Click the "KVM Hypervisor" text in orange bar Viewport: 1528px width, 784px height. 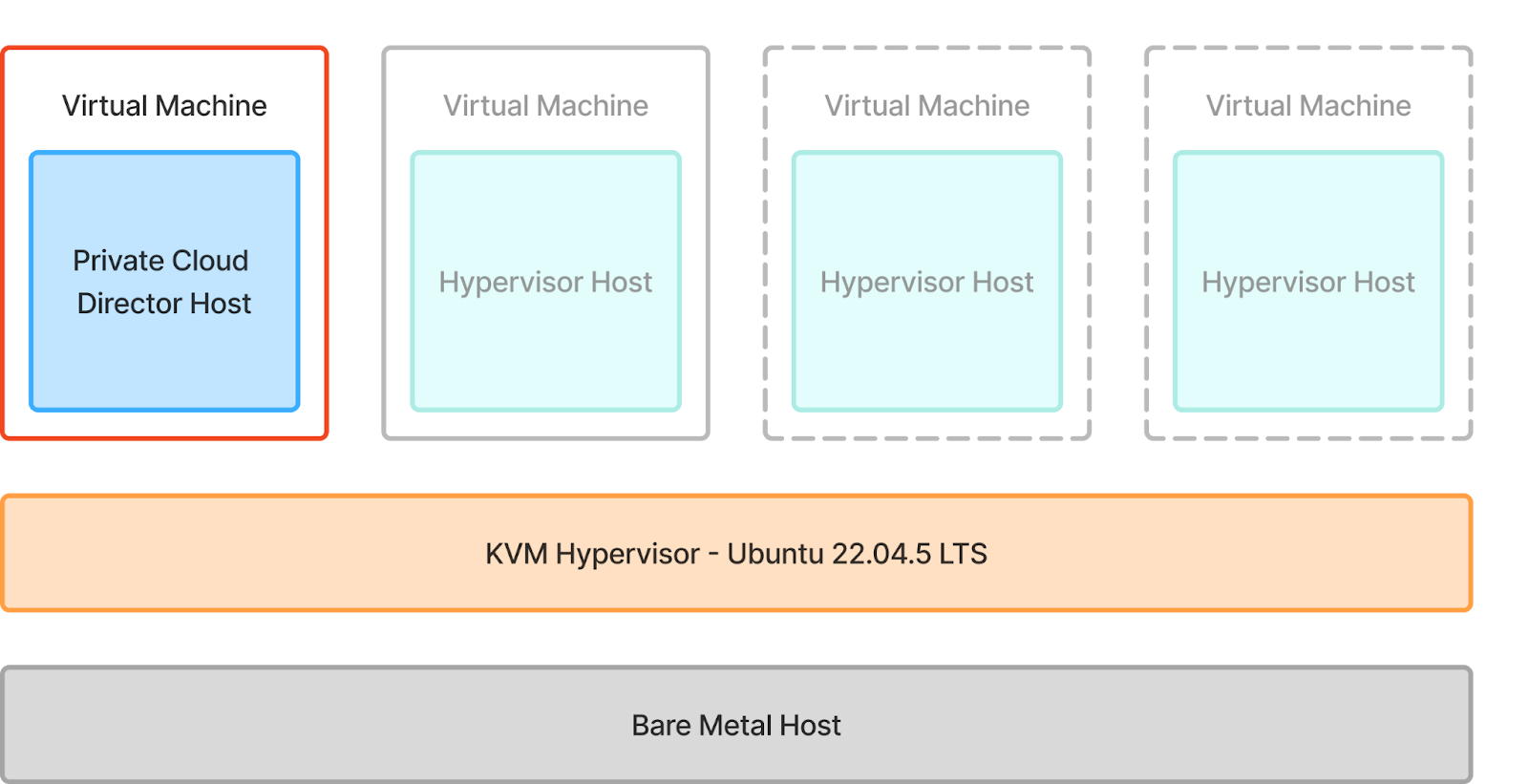592,554
